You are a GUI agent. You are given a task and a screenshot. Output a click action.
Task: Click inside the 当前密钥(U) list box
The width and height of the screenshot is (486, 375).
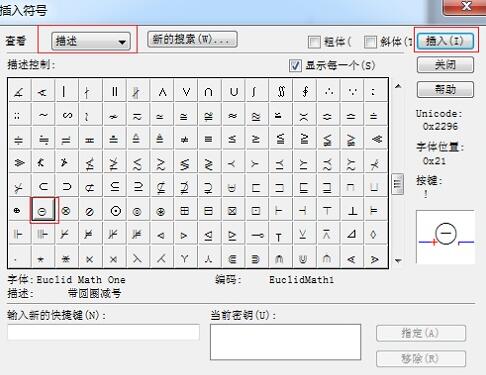(x=286, y=342)
